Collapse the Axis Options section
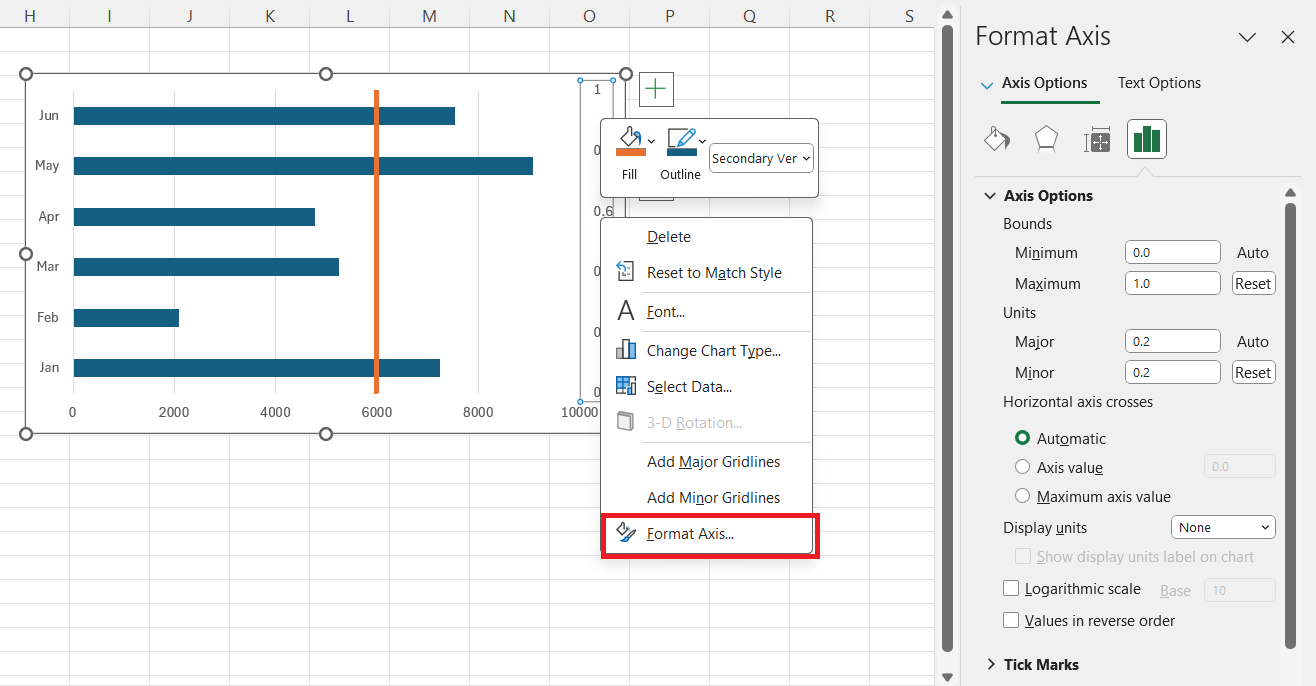Screen dimensions: 1316x686 point(991,196)
